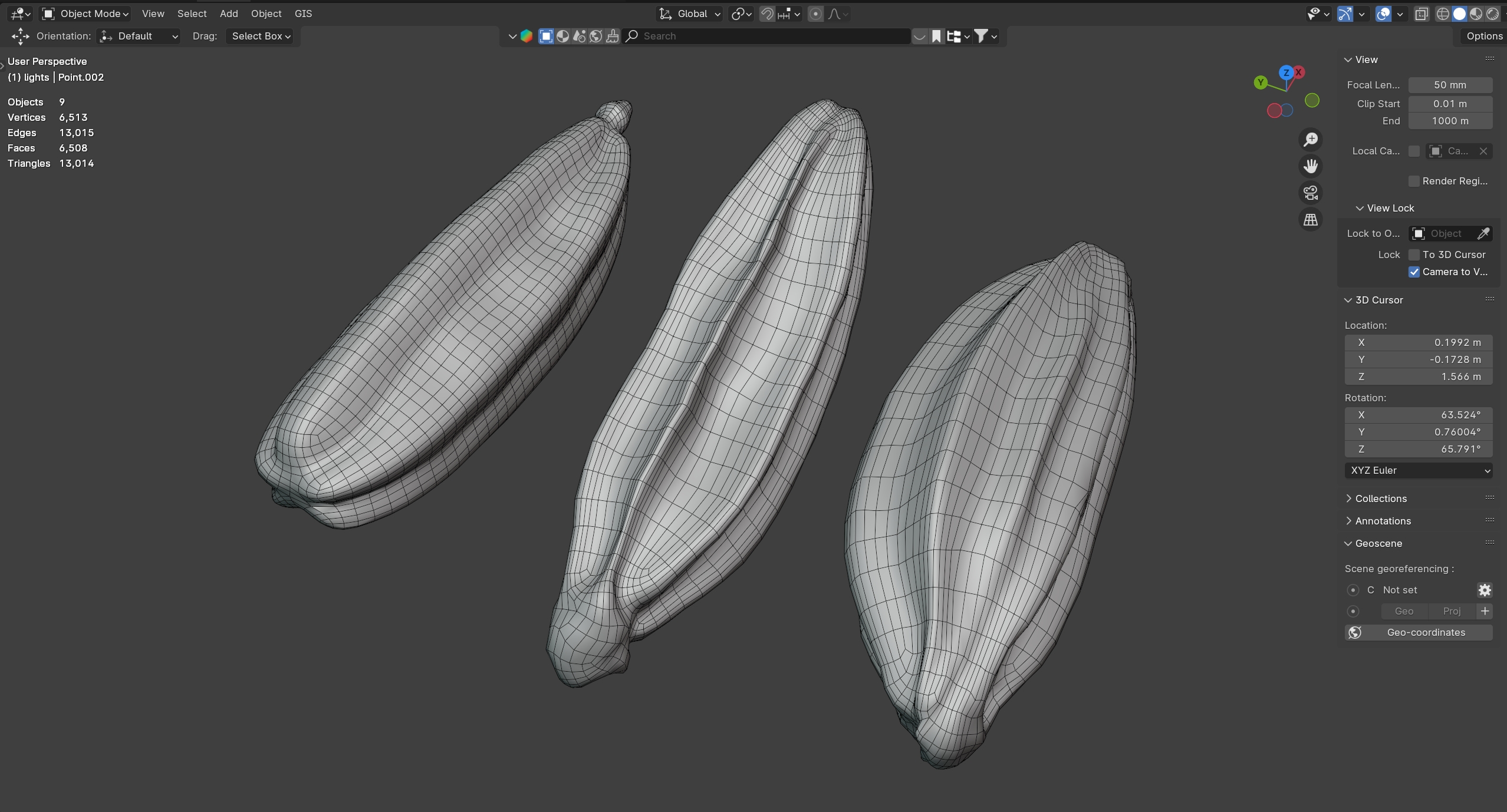This screenshot has height=812, width=1507.
Task: Click the pan hand gizmo in viewport
Action: coord(1310,166)
